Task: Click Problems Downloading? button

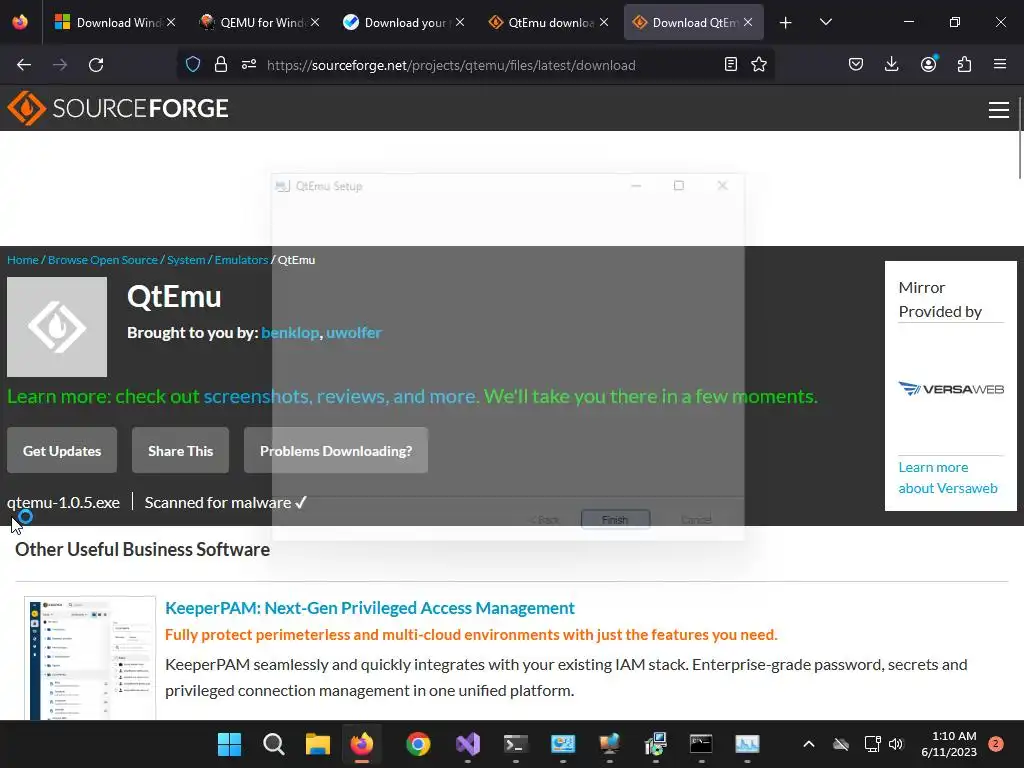Action: [x=336, y=451]
